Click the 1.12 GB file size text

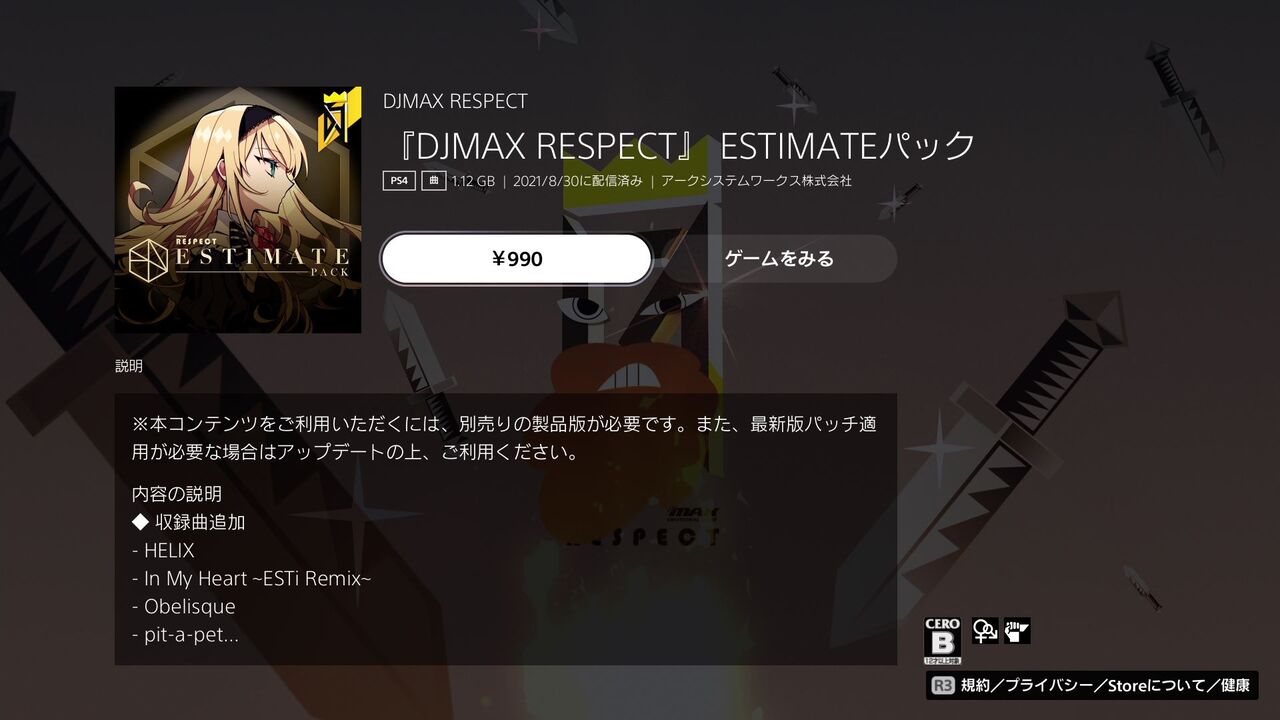tap(473, 181)
